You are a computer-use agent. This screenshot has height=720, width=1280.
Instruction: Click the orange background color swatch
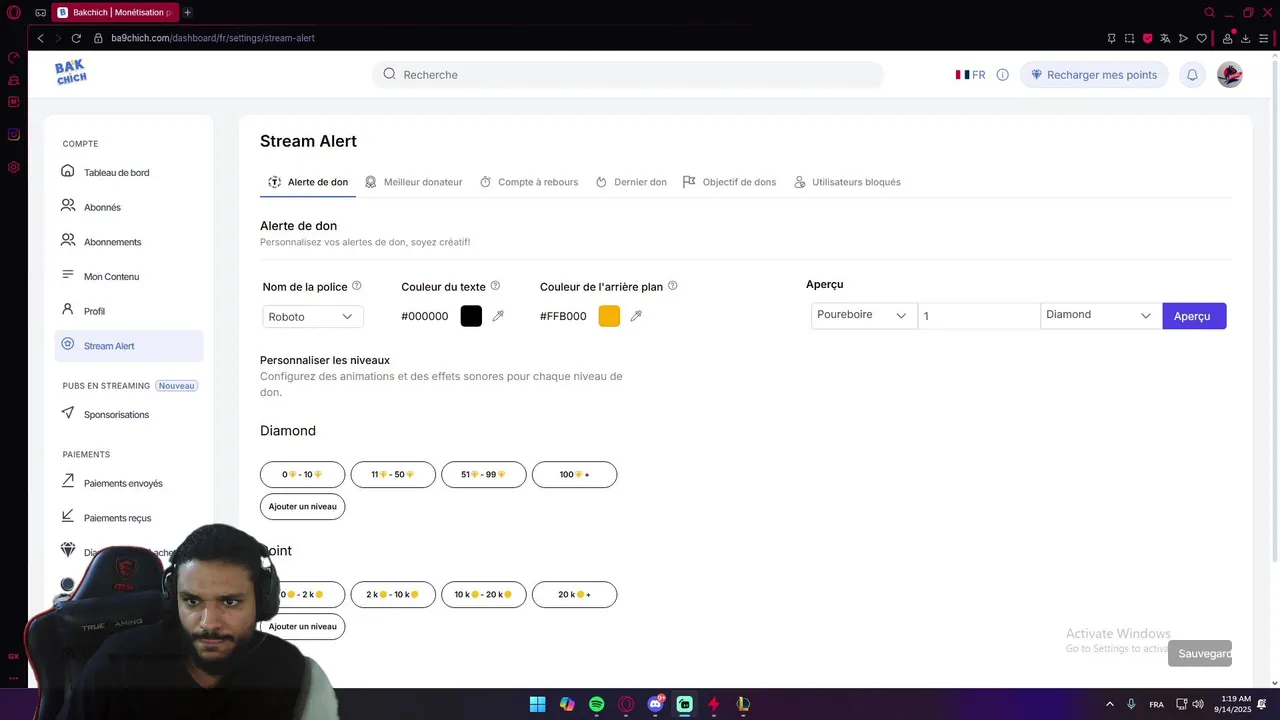609,316
